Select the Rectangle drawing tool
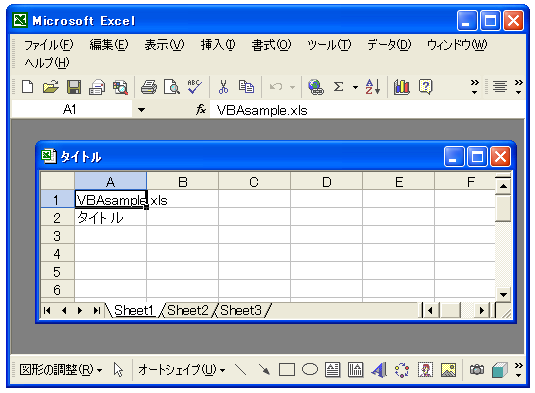The image size is (535, 393). 287,370
